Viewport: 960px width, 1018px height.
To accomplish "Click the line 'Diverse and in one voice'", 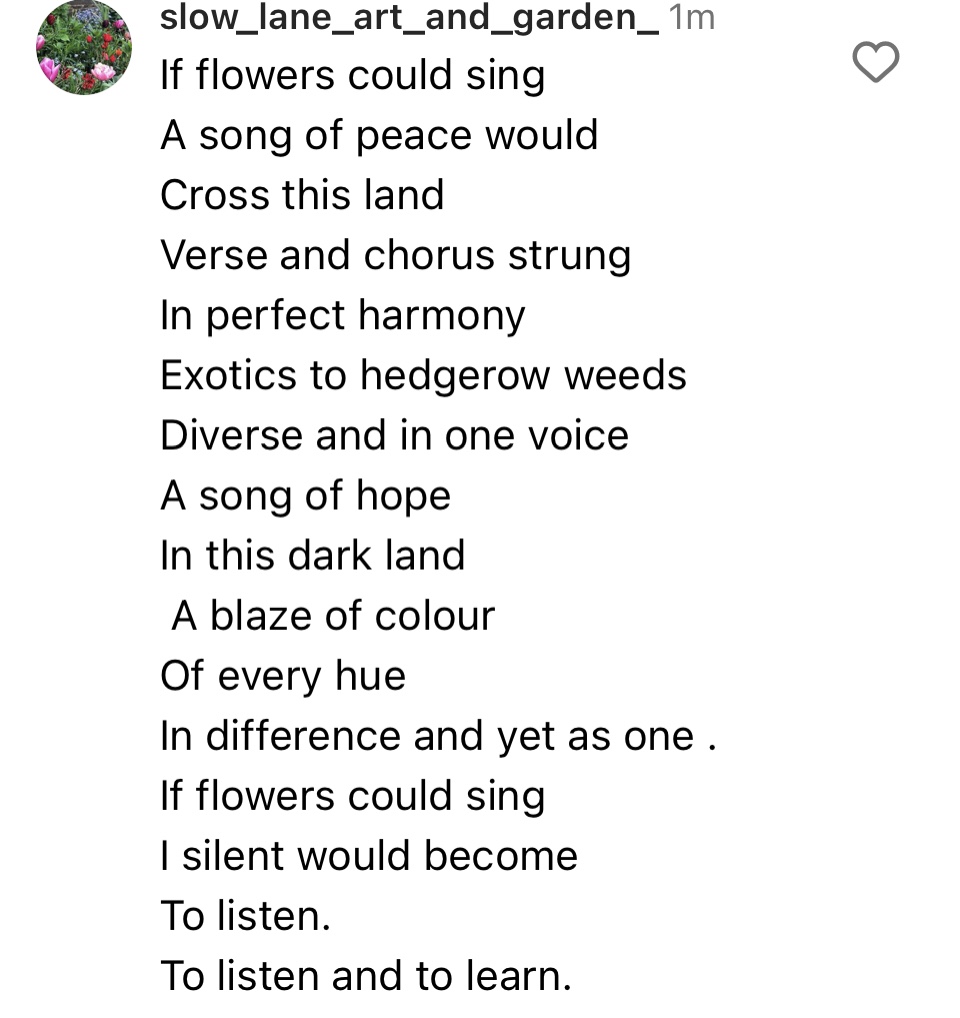I will coord(394,436).
